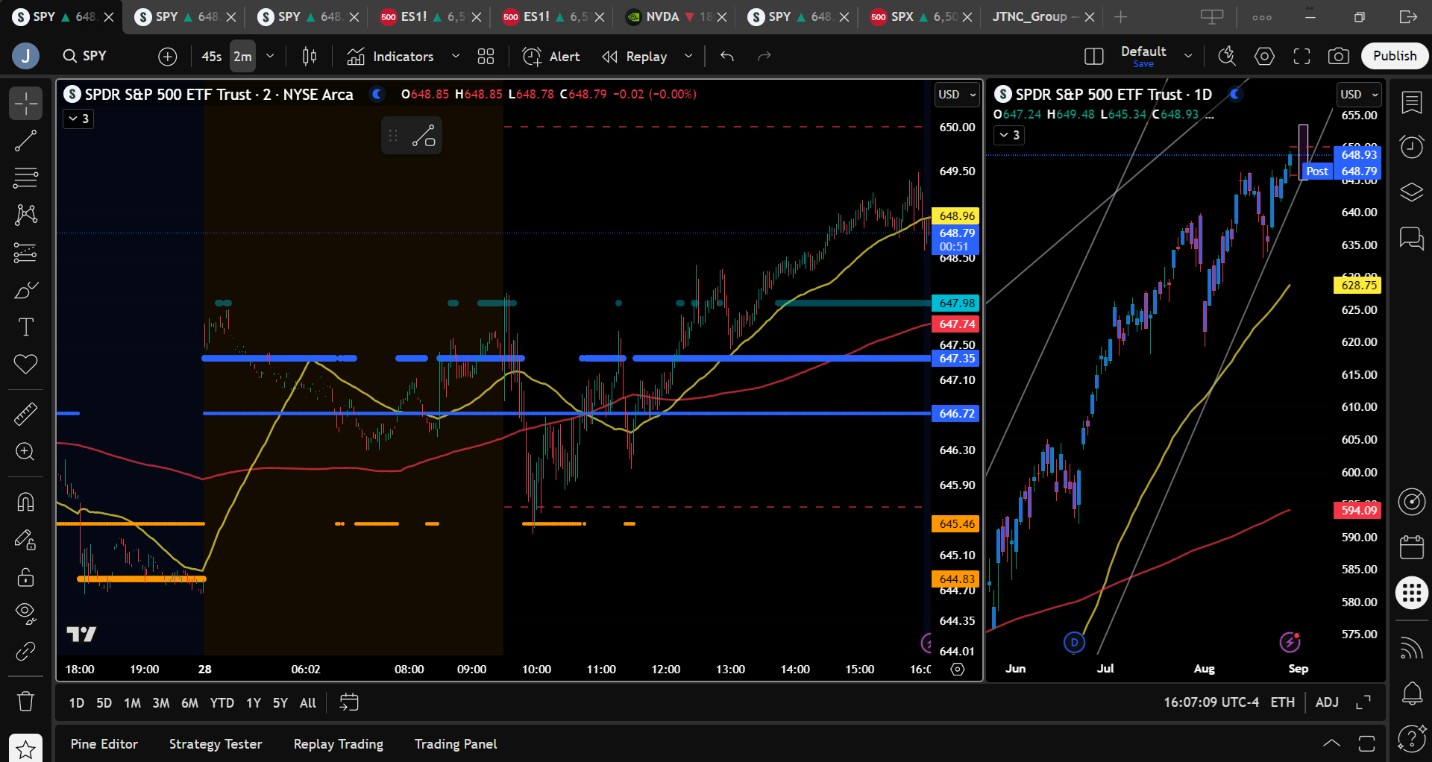This screenshot has height=762, width=1432.
Task: Expand the Default layout dropdown chevron
Action: tap(1188, 56)
